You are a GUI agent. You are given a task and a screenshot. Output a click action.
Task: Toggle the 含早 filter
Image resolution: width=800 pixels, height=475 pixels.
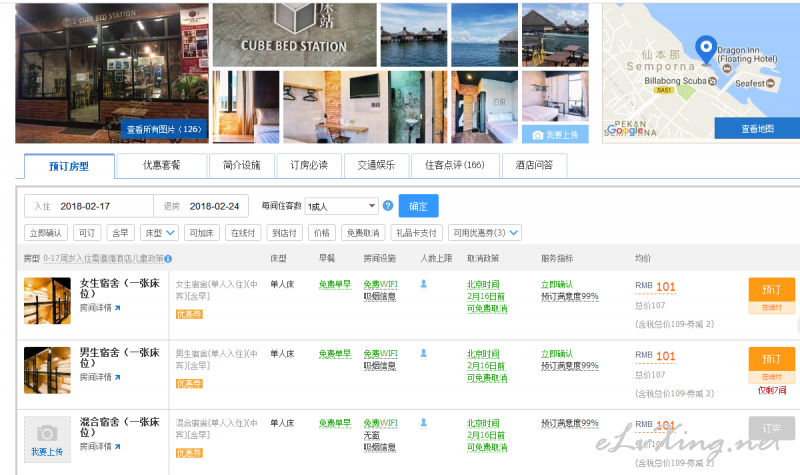[120, 233]
